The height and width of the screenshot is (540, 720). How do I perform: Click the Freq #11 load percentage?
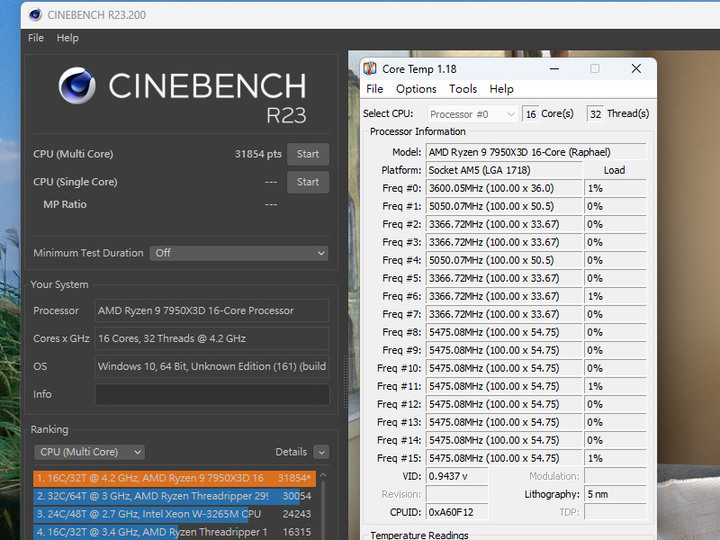615,386
